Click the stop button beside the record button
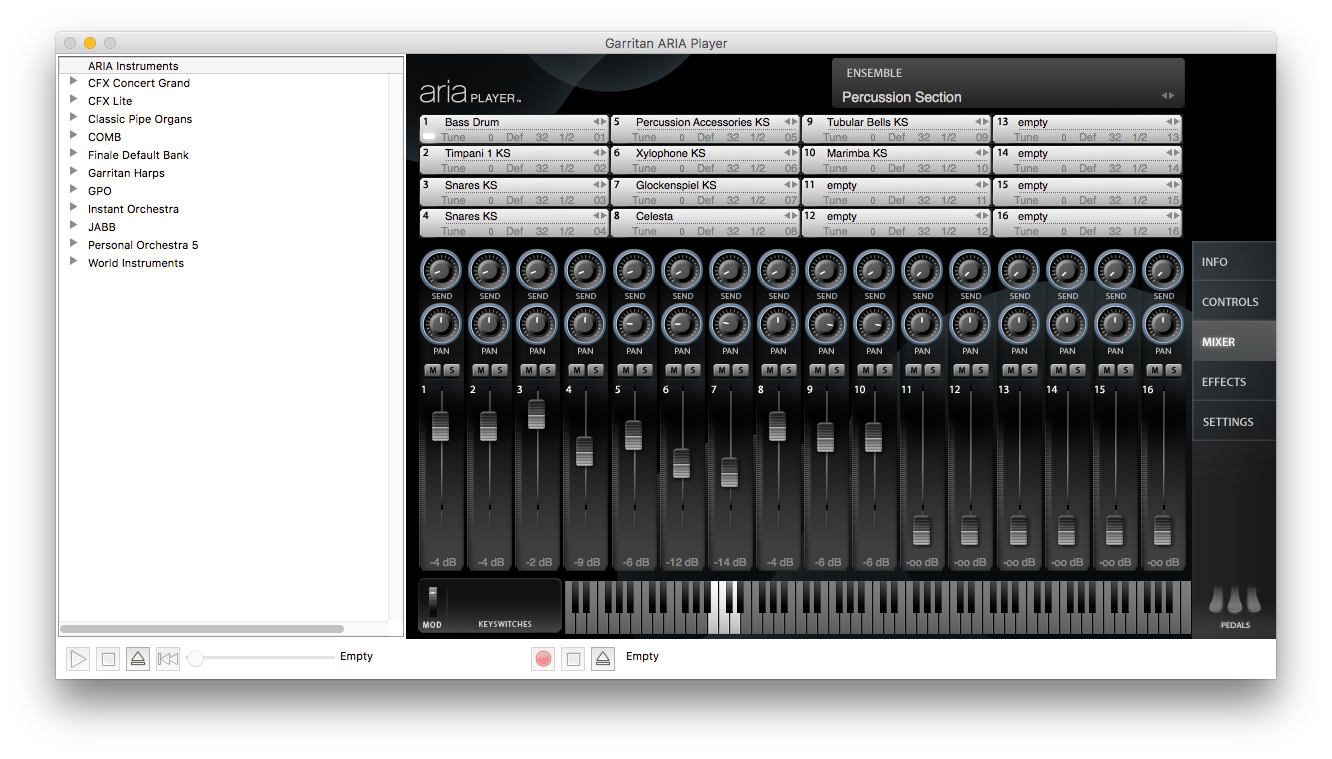 [x=573, y=659]
